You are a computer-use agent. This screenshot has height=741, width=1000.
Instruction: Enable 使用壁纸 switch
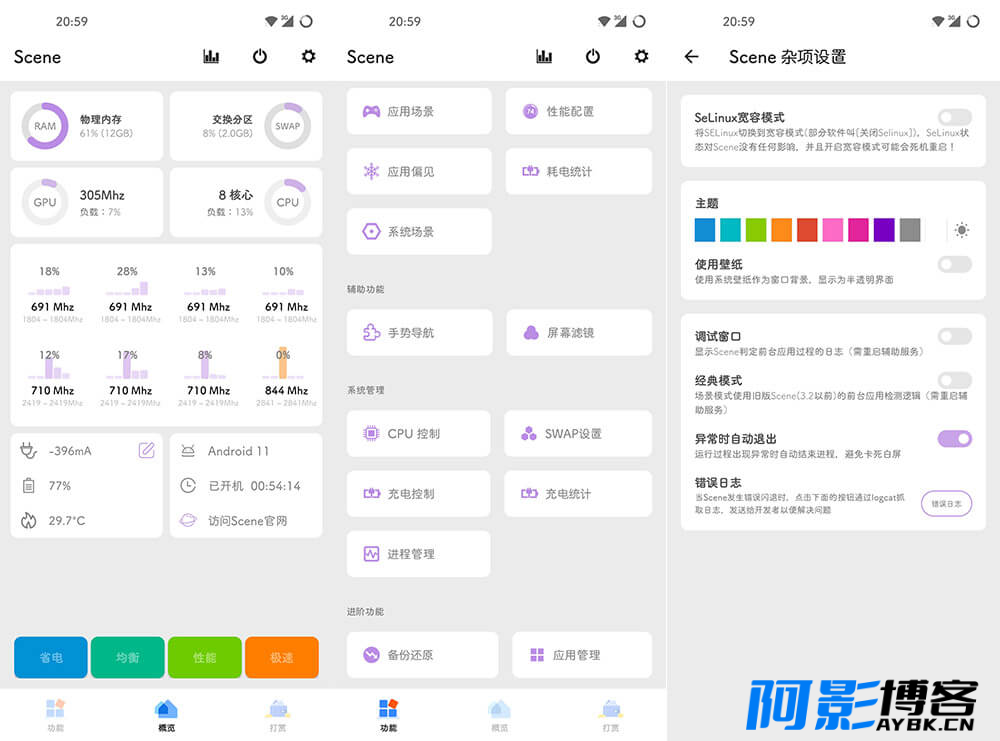pos(955,264)
